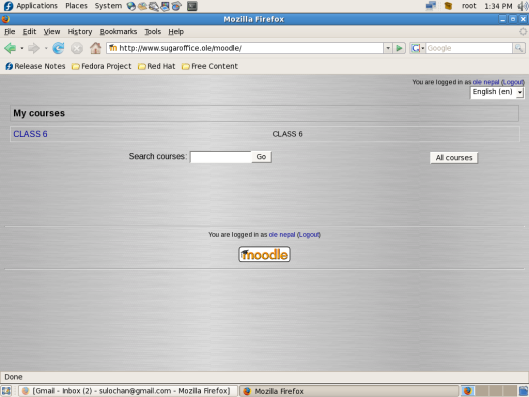Switch to the Gmail Inbox taskbar window
The image size is (529, 397).
tap(128, 391)
